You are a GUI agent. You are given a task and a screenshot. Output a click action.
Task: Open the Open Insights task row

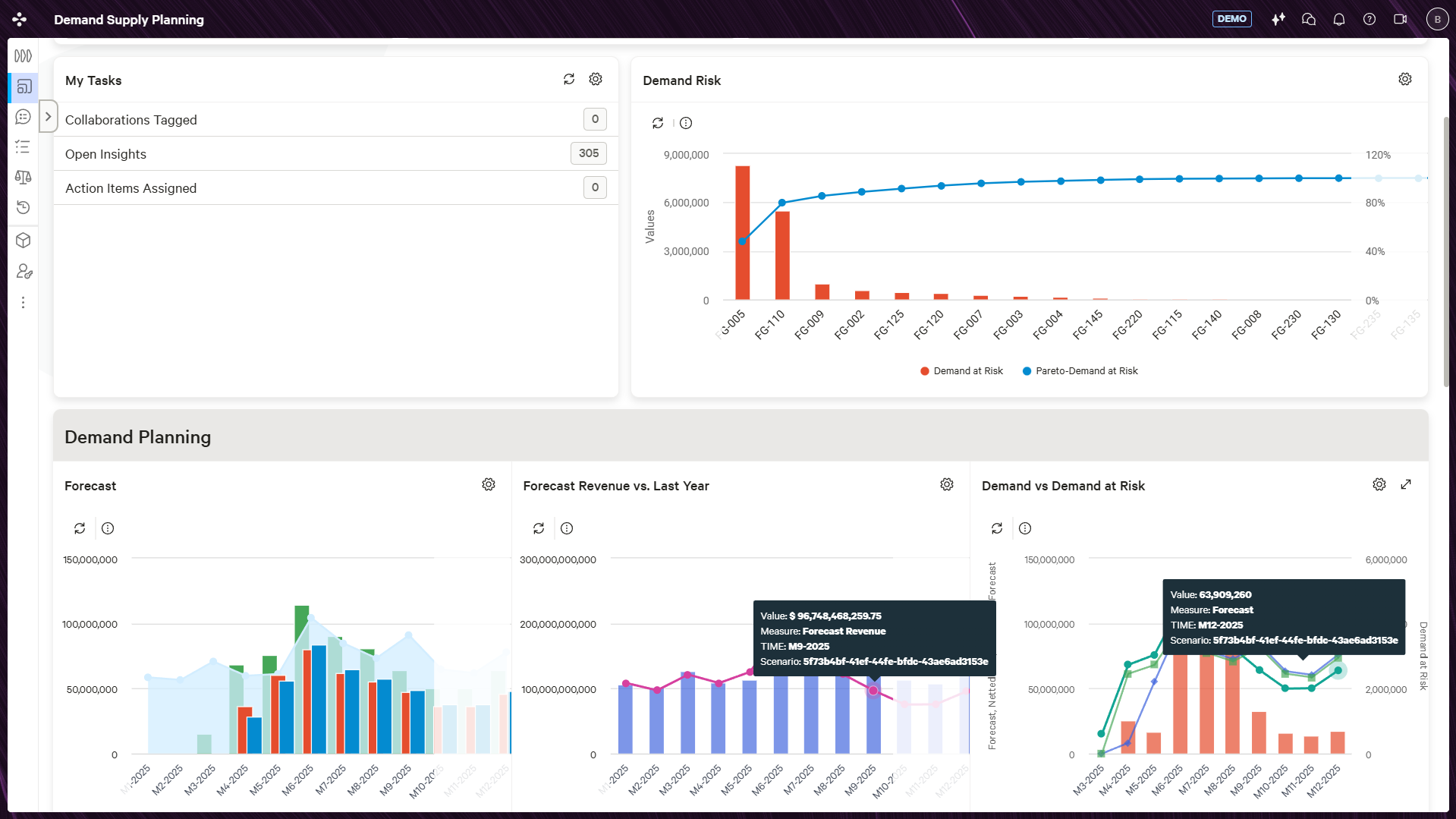335,153
